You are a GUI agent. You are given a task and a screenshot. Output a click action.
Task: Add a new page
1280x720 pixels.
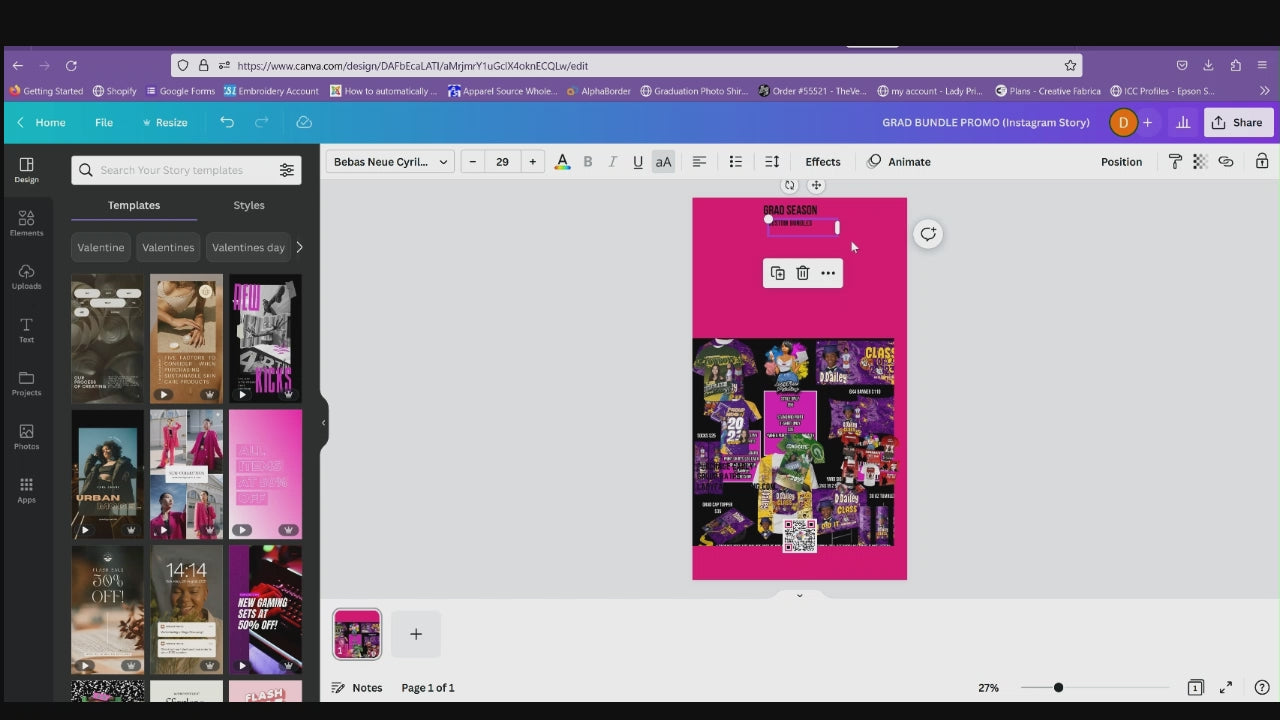[x=416, y=634]
